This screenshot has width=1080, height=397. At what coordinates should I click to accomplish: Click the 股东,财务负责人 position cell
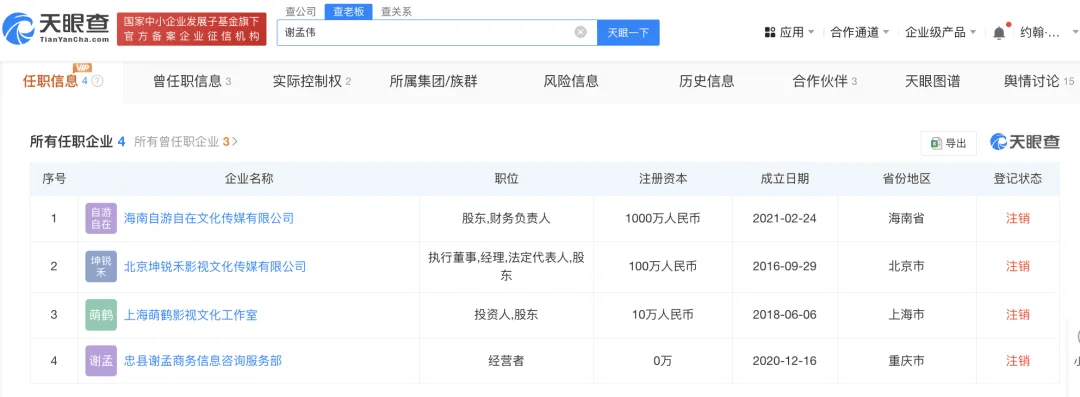click(x=506, y=218)
